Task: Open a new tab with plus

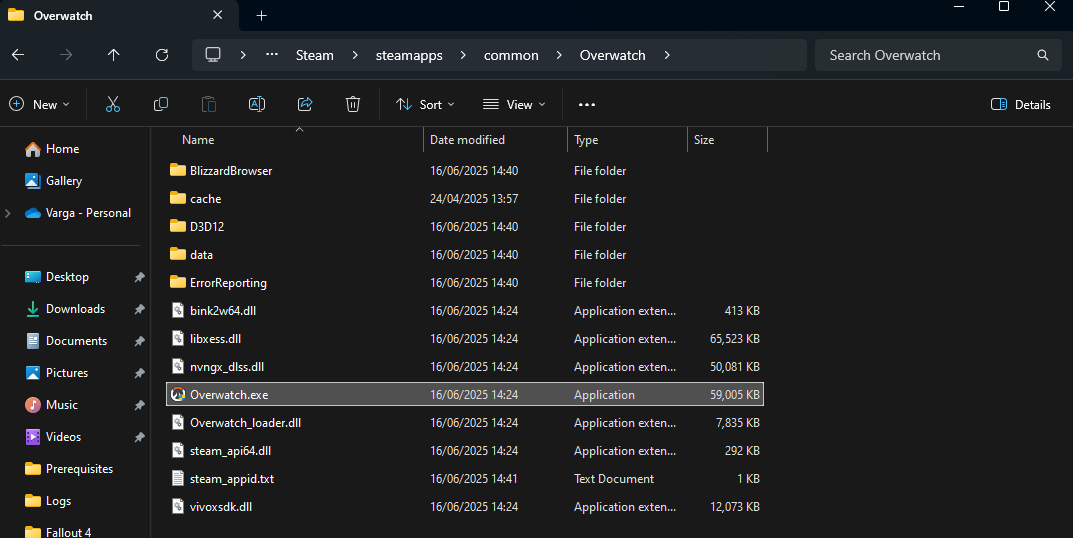Action: tap(261, 15)
